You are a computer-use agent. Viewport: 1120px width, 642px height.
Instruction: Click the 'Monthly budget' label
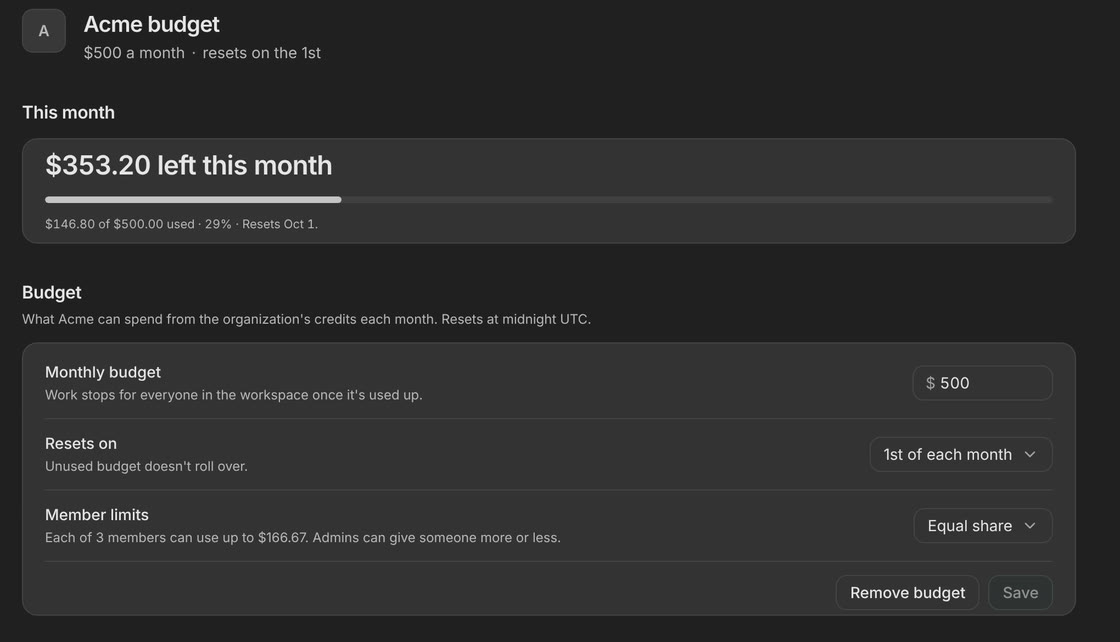[x=103, y=372]
